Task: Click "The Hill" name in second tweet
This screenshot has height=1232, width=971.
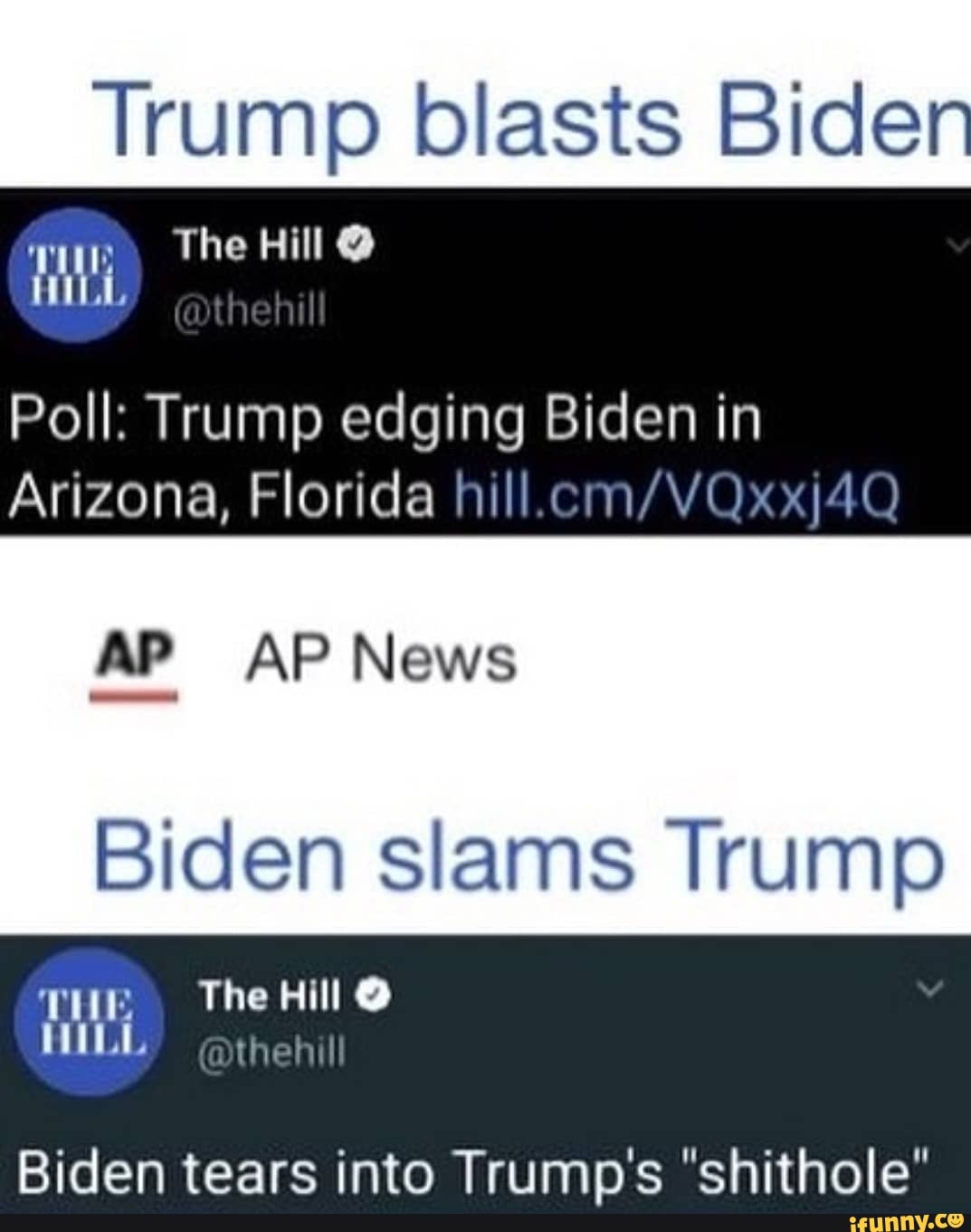Action: (271, 997)
